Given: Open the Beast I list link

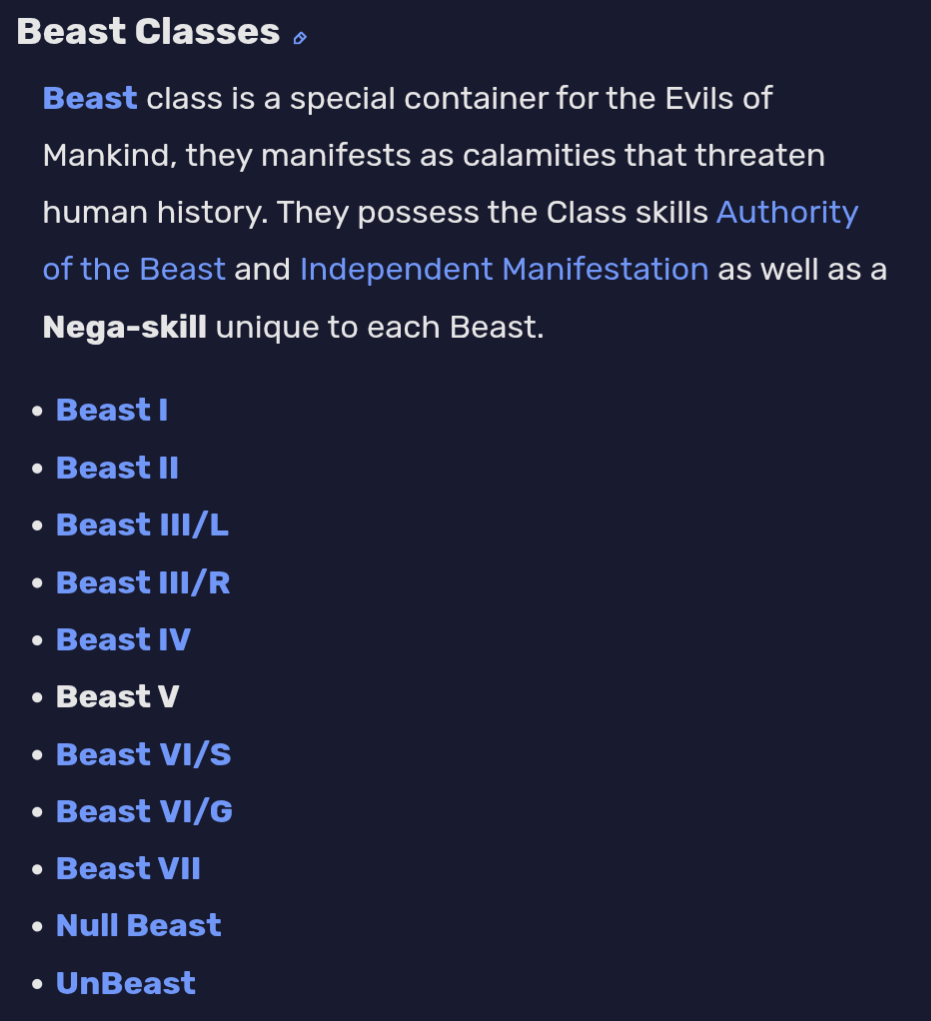Looking at the screenshot, I should coord(112,410).
